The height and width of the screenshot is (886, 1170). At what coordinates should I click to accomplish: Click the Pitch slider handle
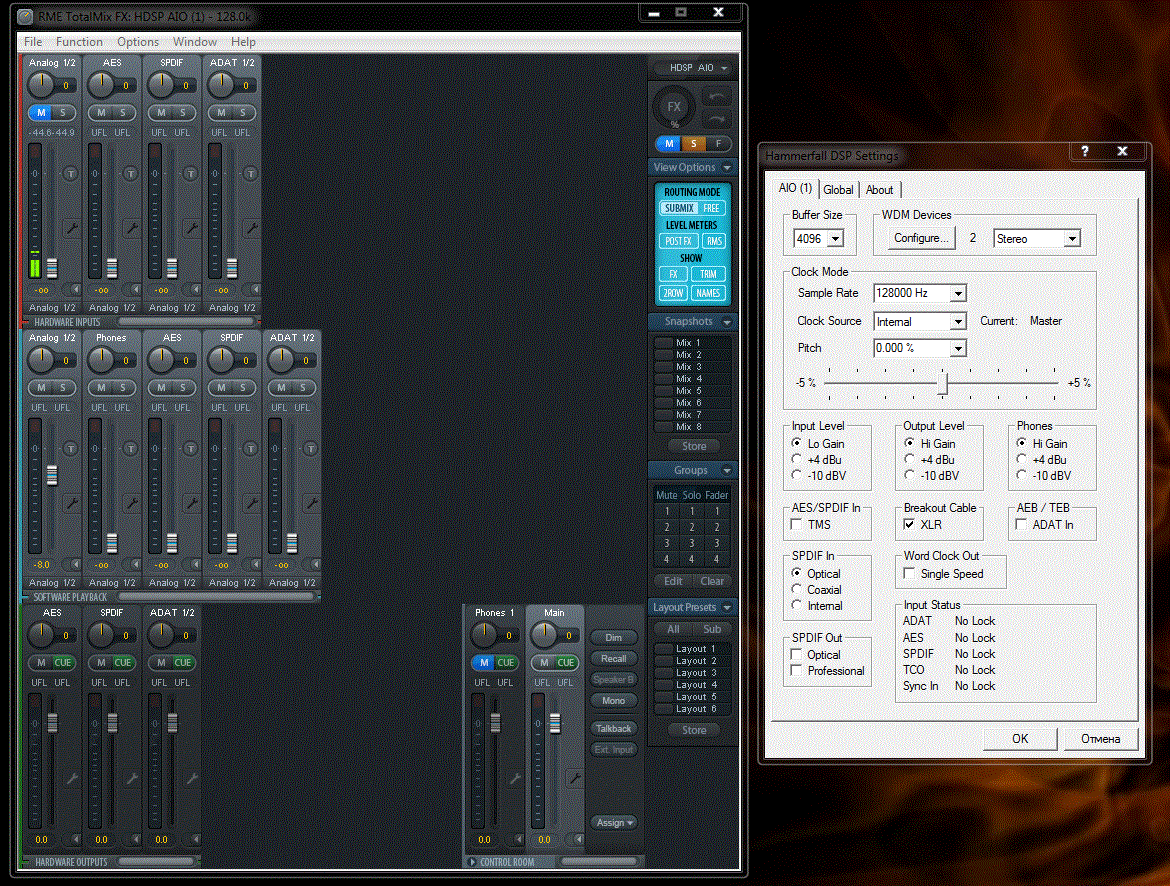942,383
